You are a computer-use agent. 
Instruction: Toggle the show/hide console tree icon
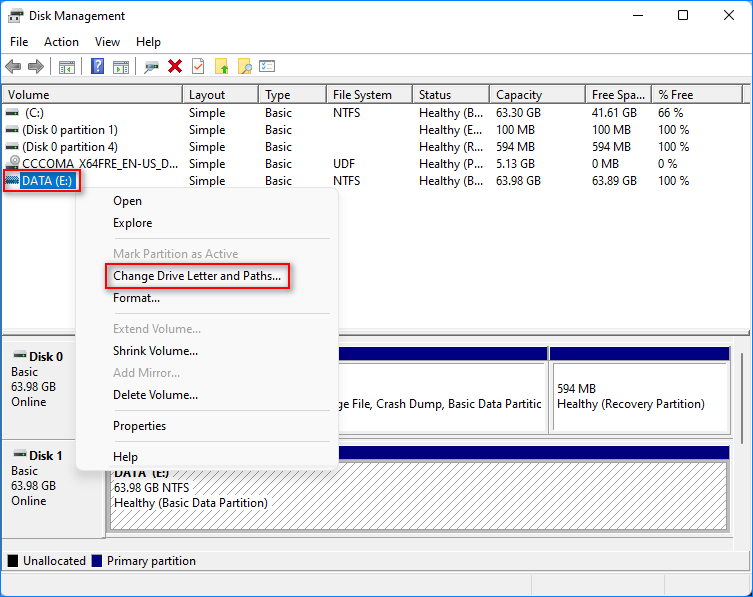click(x=67, y=67)
